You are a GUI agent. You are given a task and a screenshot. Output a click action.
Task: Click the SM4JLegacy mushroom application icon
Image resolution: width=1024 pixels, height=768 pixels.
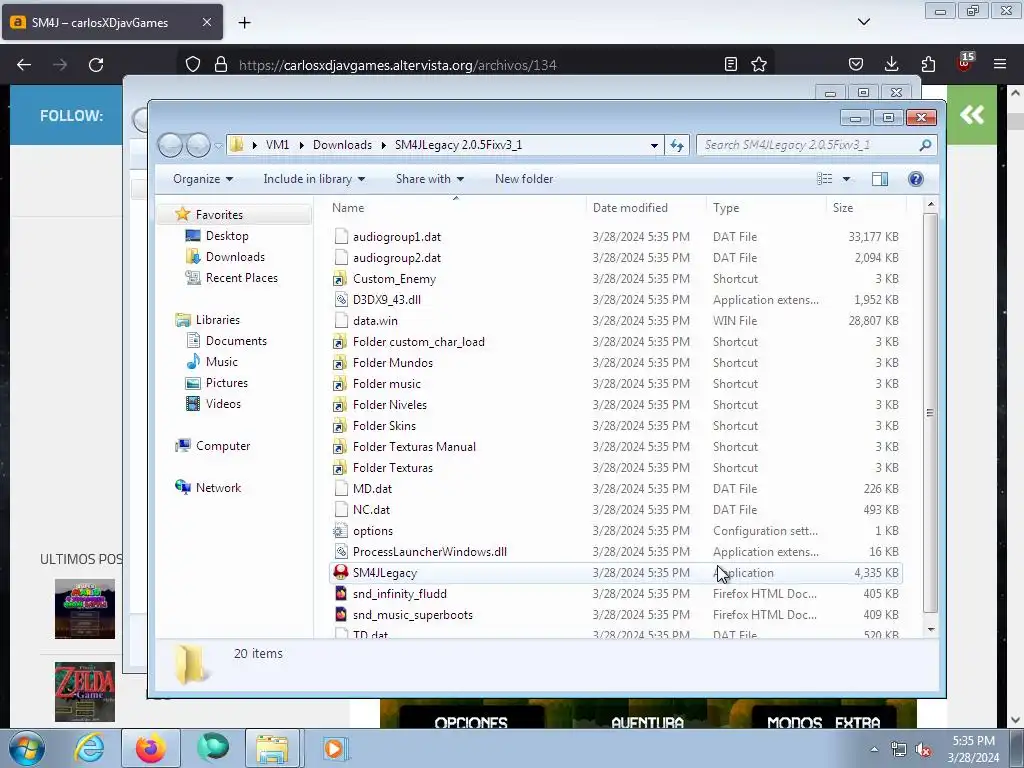(x=340, y=572)
